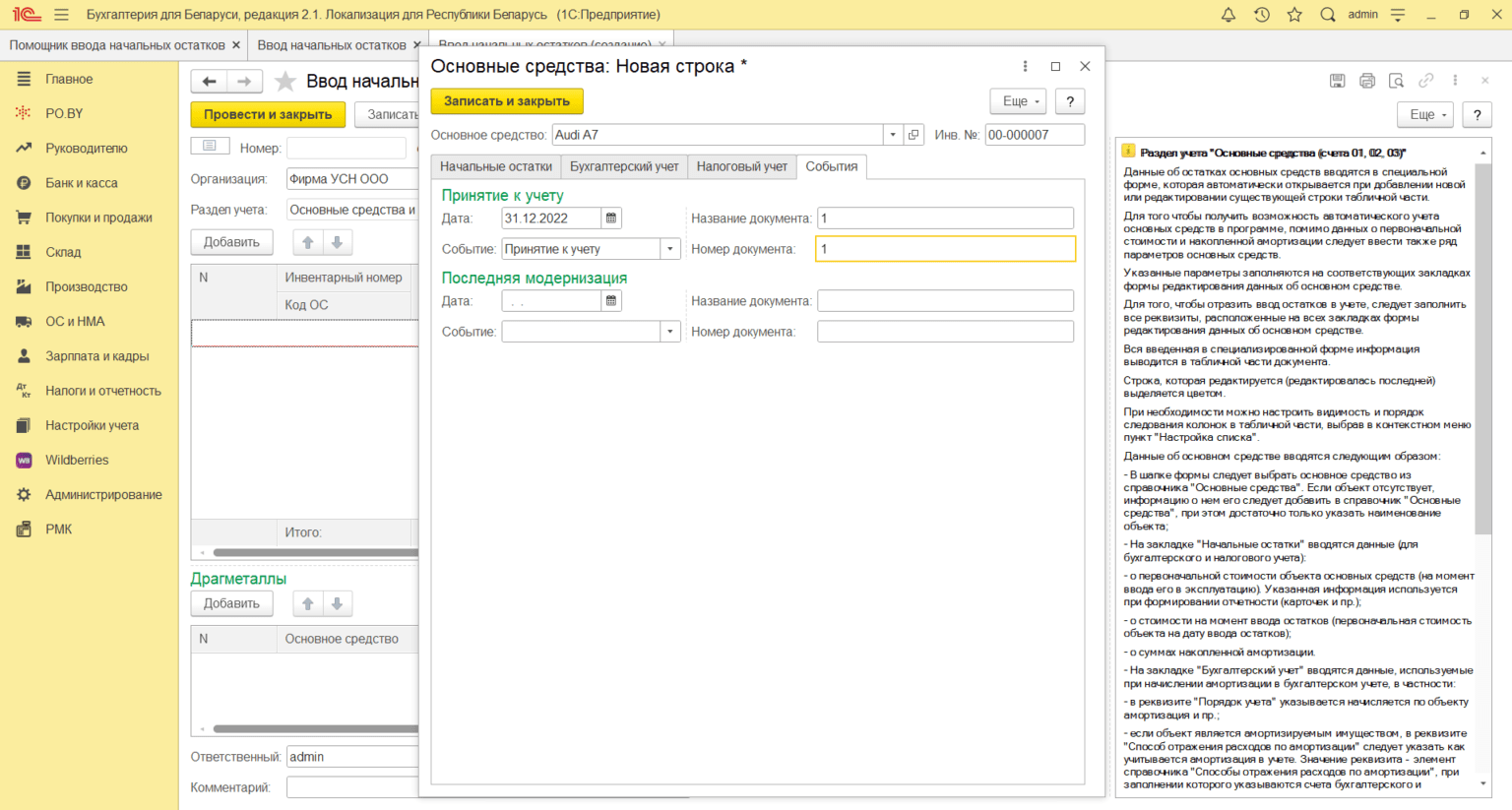Click the print icon in right toolbar

pos(1366,81)
